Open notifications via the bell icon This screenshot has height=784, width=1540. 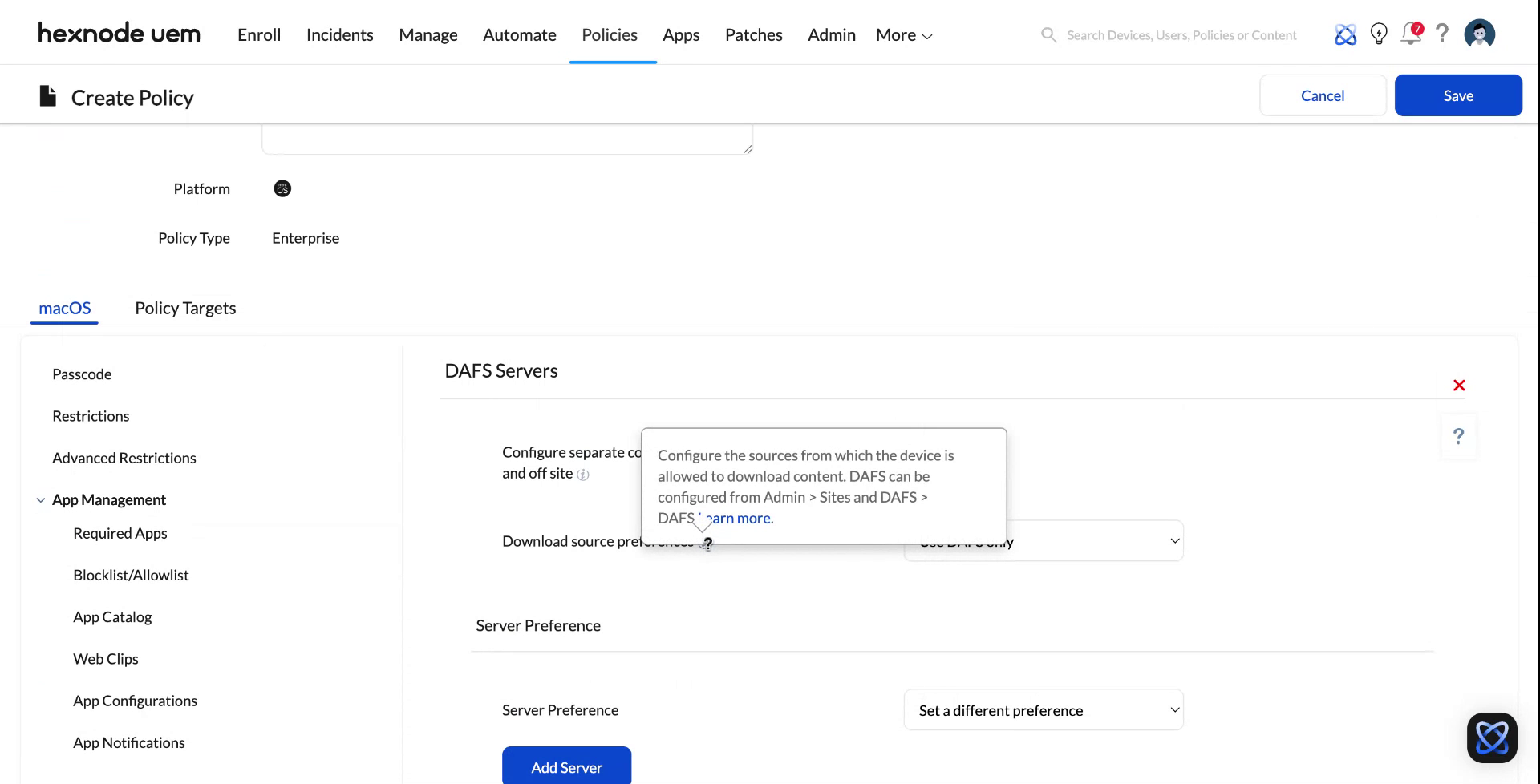1411,34
